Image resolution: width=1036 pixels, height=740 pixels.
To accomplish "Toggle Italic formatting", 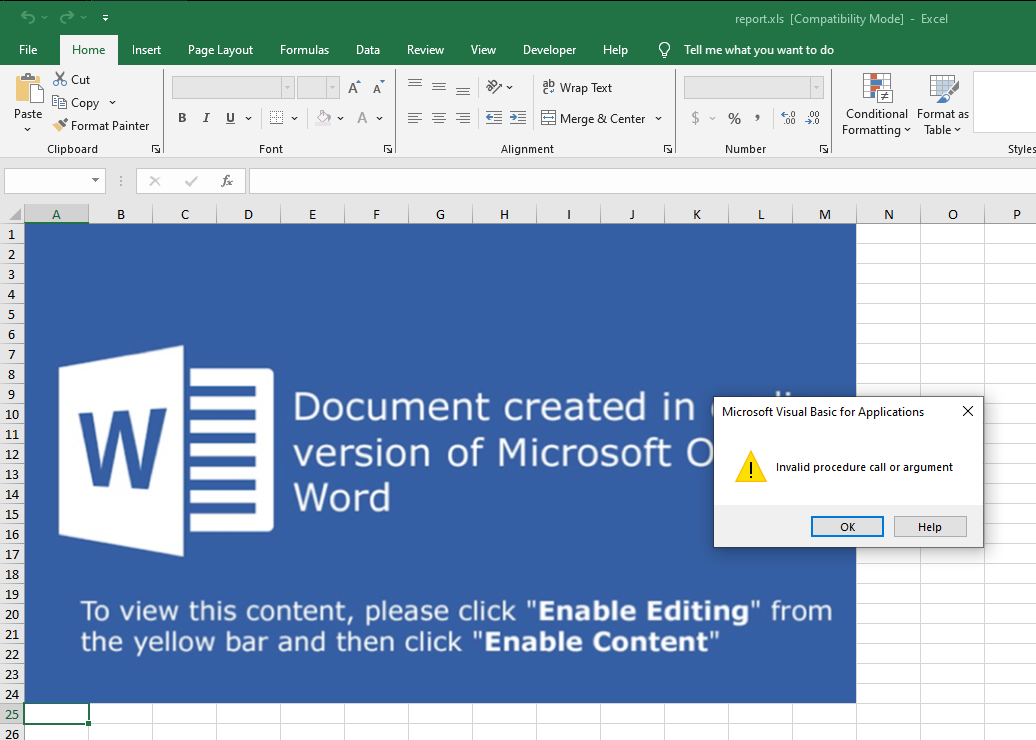I will click(x=206, y=118).
